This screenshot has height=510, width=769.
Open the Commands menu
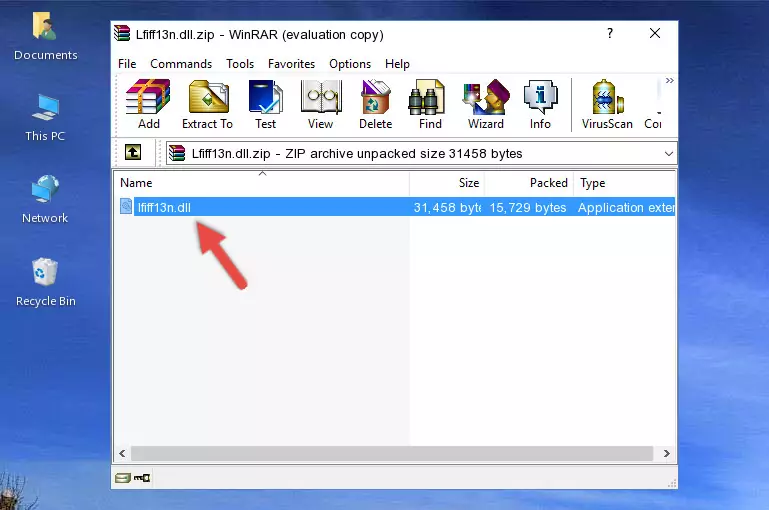click(181, 64)
